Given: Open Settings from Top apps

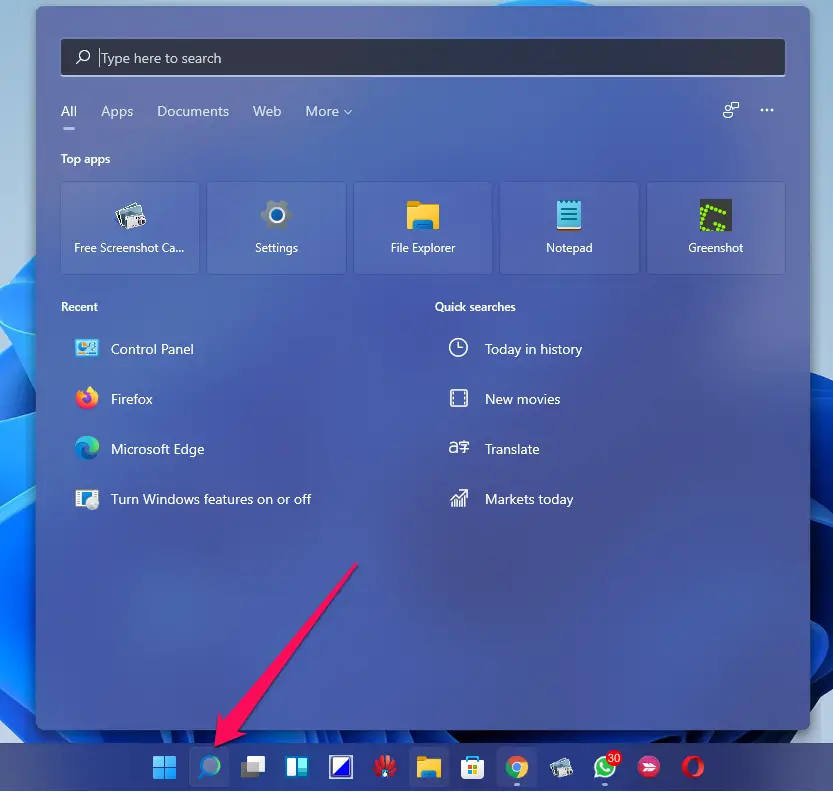Looking at the screenshot, I should click(276, 228).
